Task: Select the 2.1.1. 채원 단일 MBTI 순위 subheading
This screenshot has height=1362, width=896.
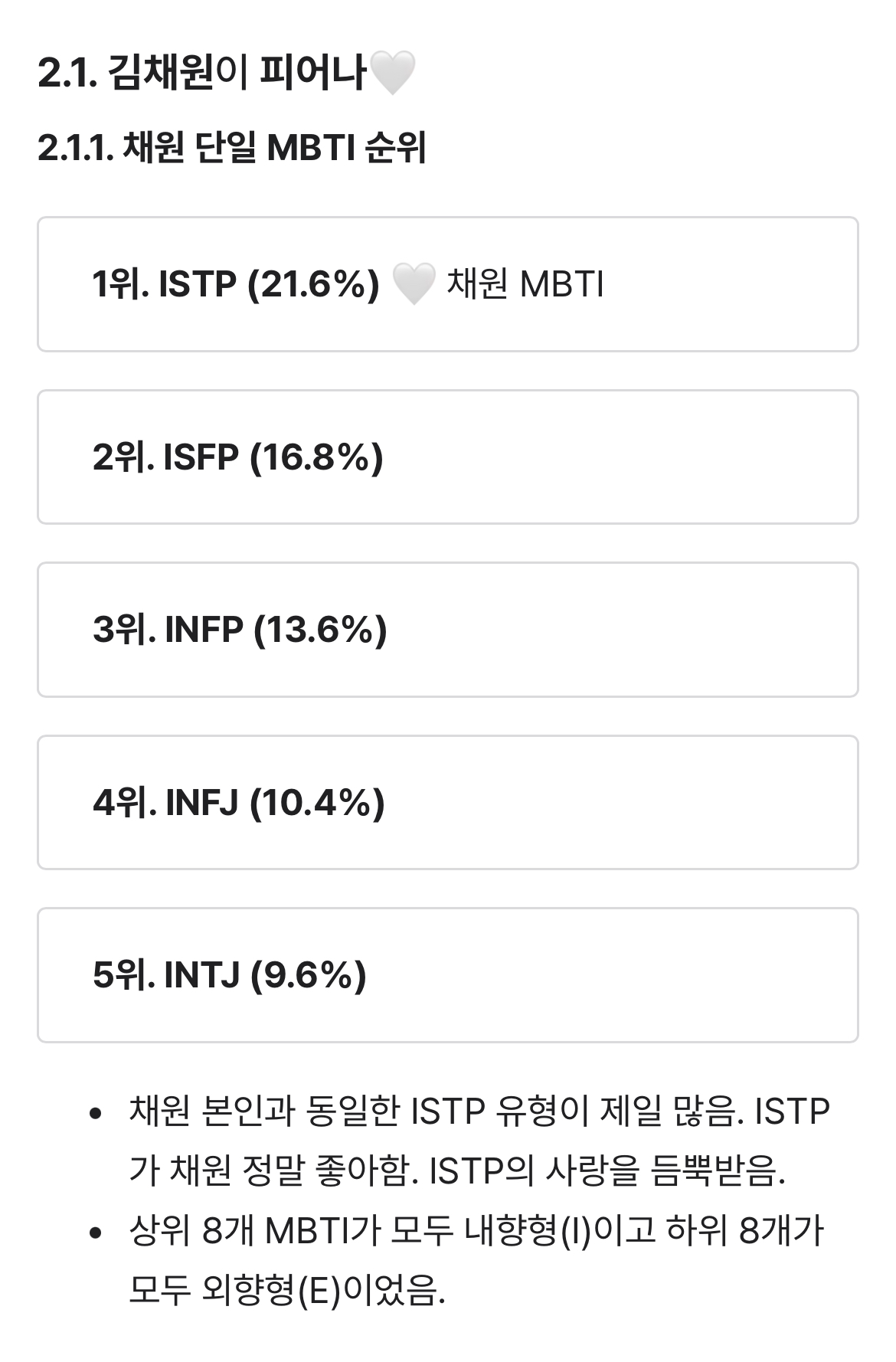Action: pos(231,148)
